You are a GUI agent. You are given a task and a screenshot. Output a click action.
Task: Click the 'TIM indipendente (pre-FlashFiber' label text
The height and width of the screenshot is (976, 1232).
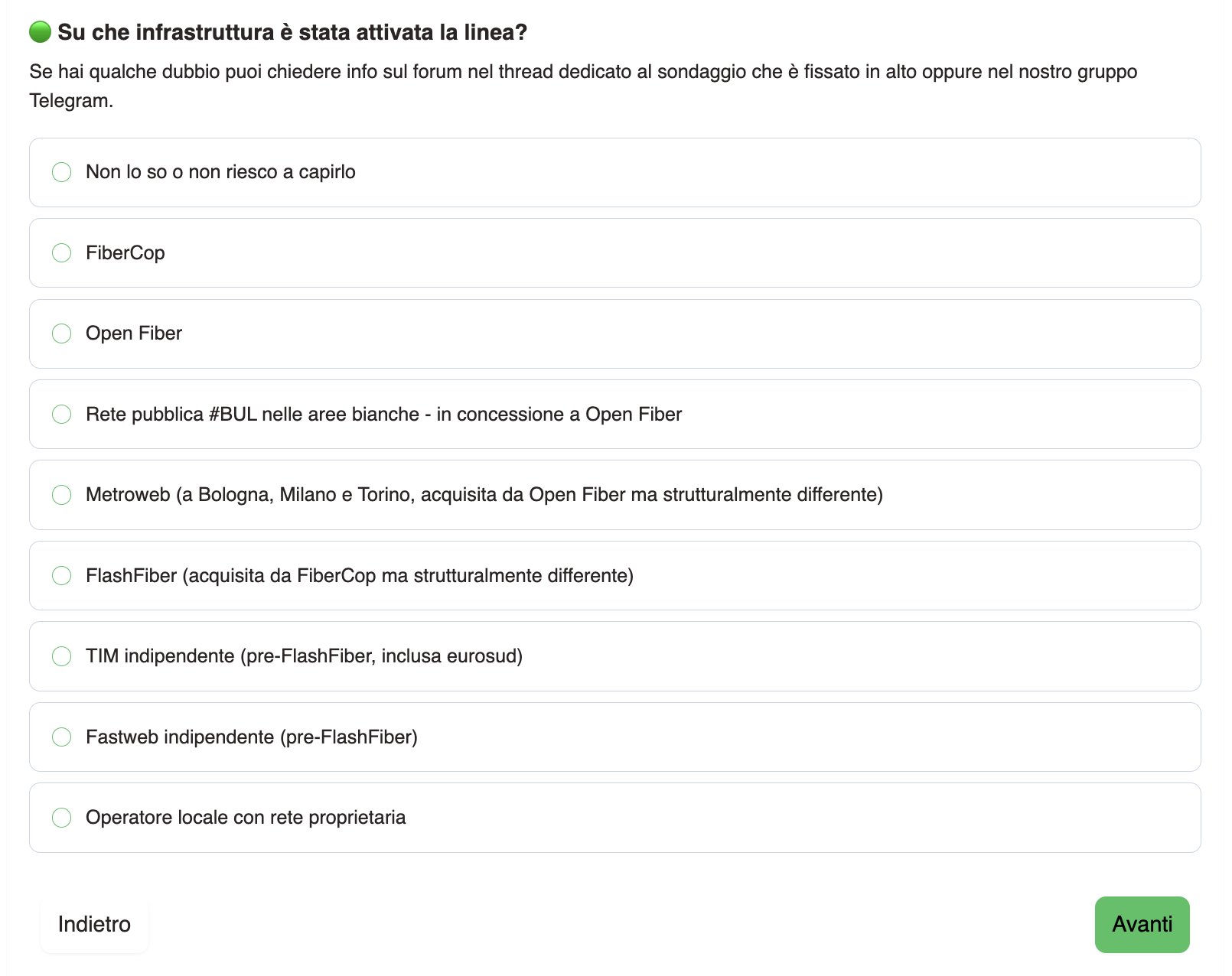click(x=304, y=656)
